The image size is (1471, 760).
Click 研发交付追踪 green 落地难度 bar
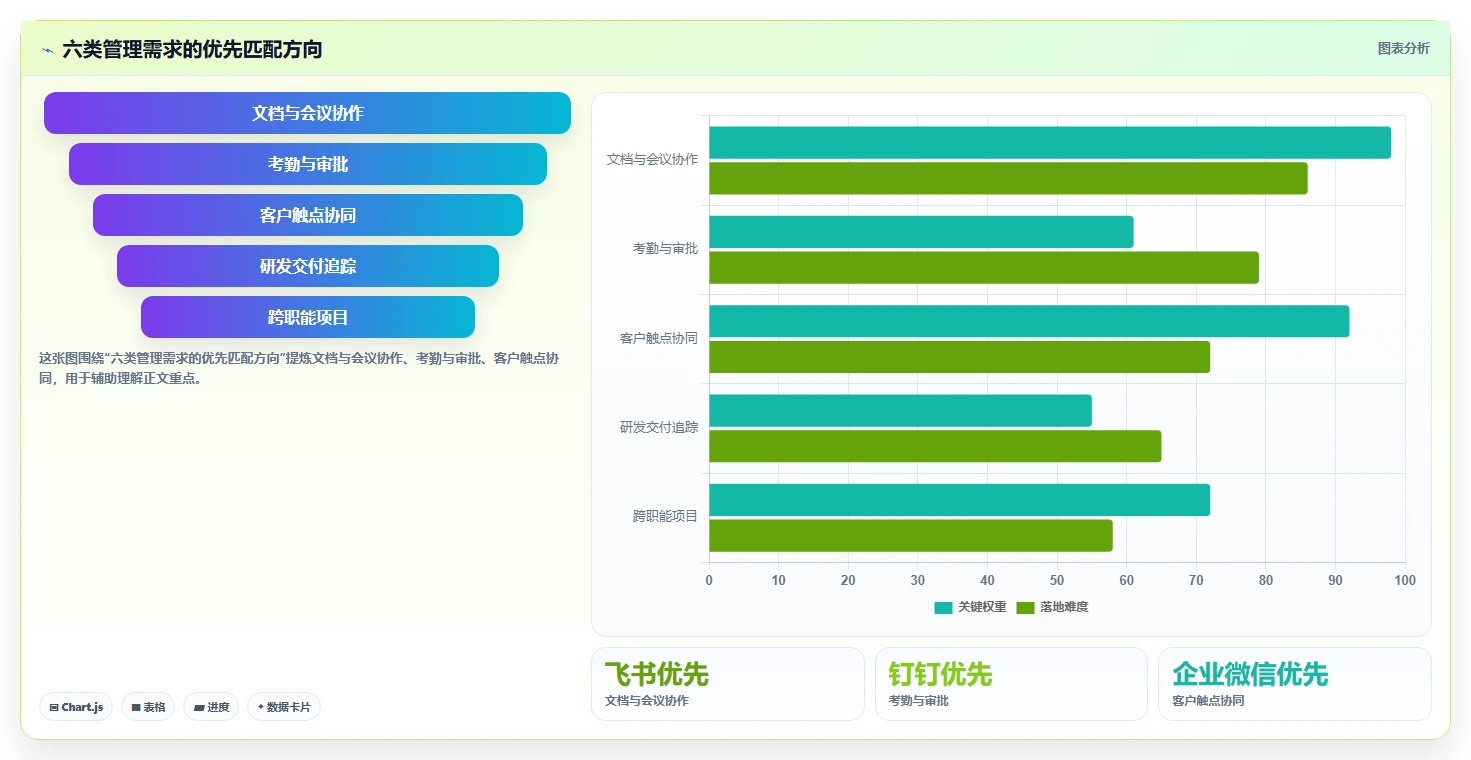[x=935, y=446]
